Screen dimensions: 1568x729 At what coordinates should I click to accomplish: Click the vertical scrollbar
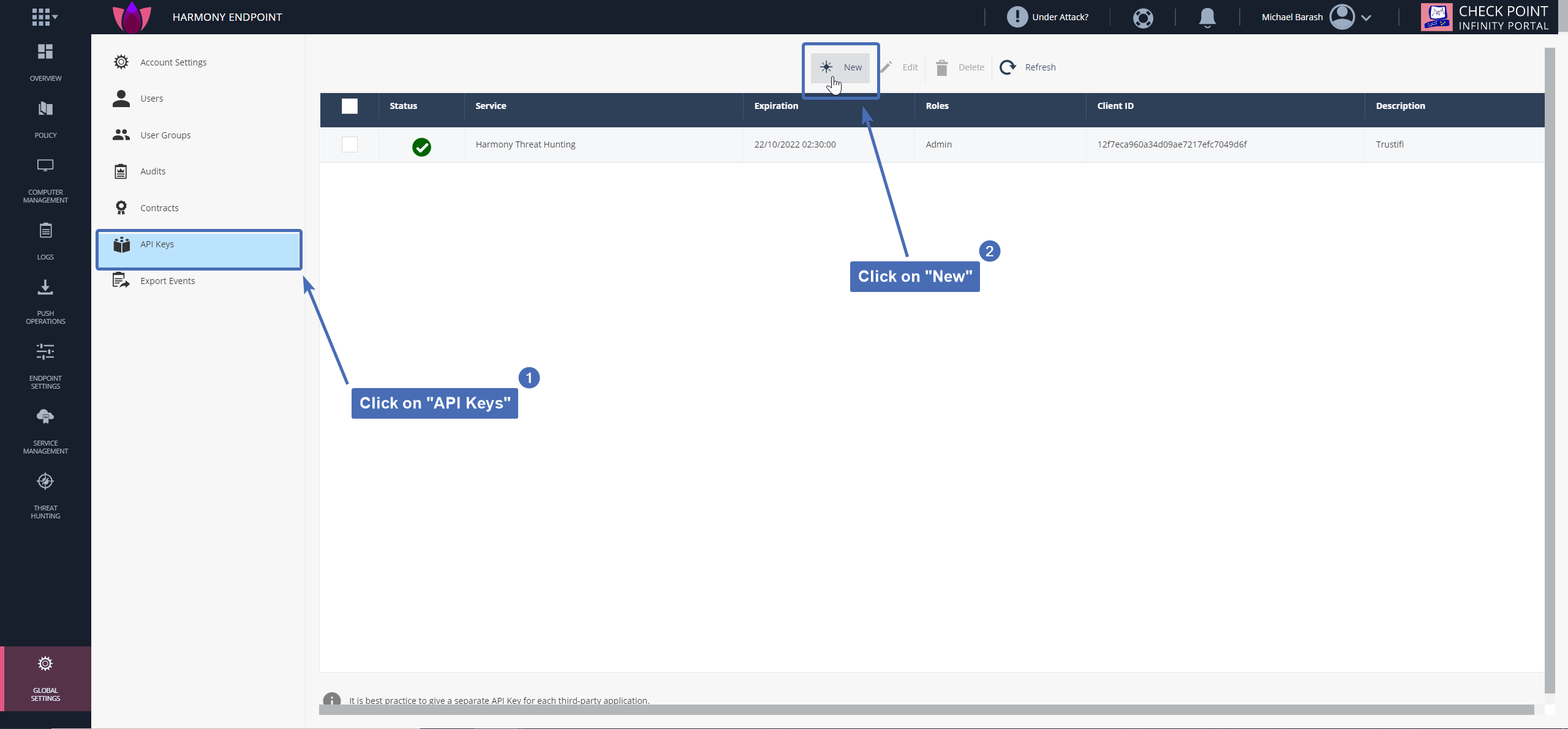(1550, 370)
